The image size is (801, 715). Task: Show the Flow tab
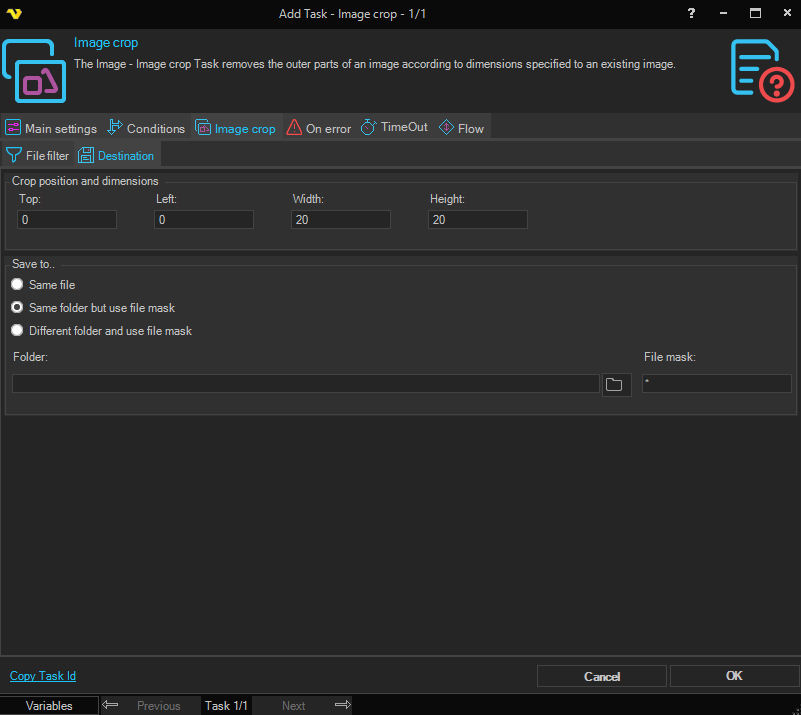pyautogui.click(x=461, y=128)
